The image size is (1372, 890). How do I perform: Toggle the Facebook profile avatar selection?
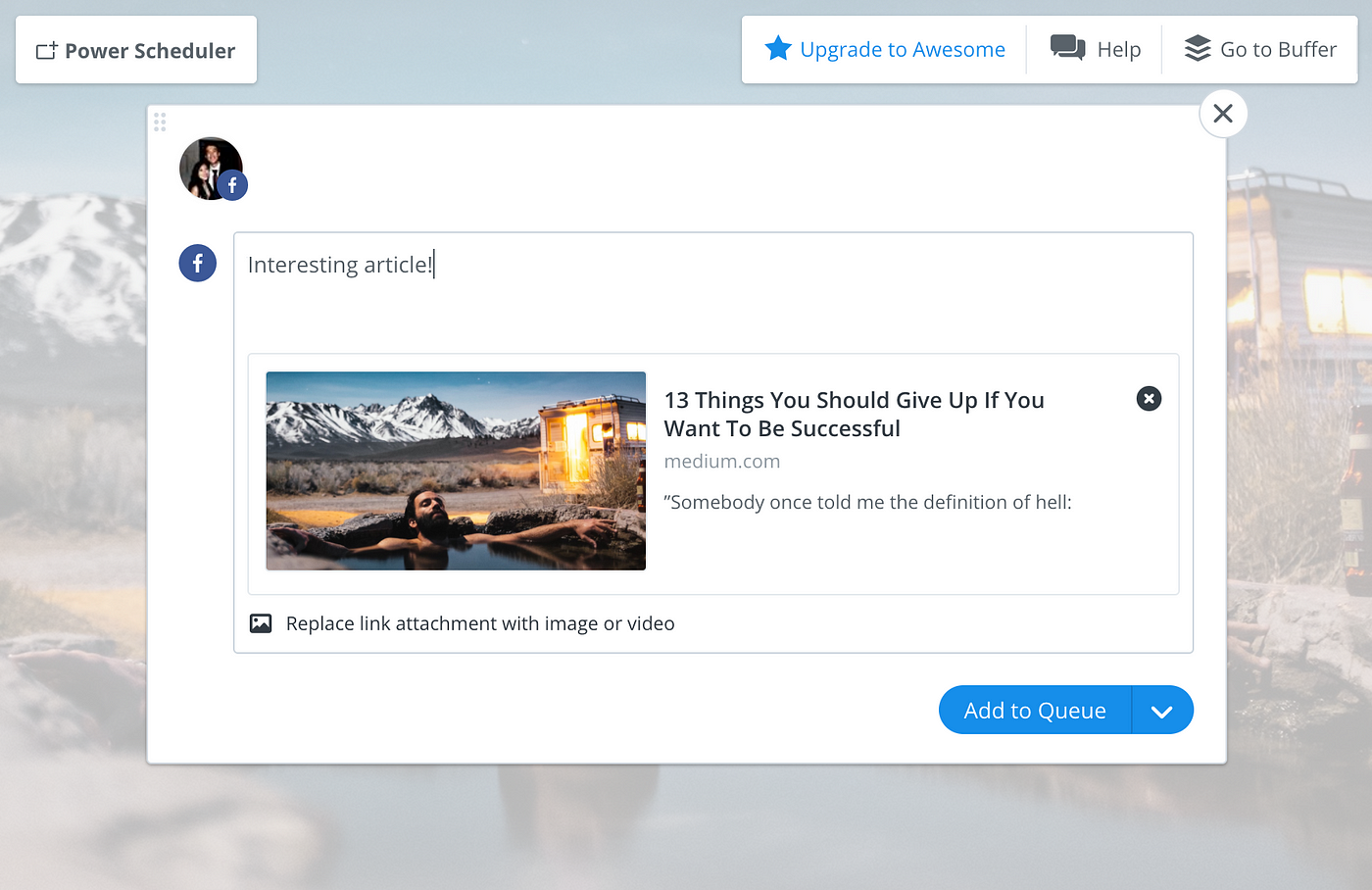pyautogui.click(x=212, y=169)
